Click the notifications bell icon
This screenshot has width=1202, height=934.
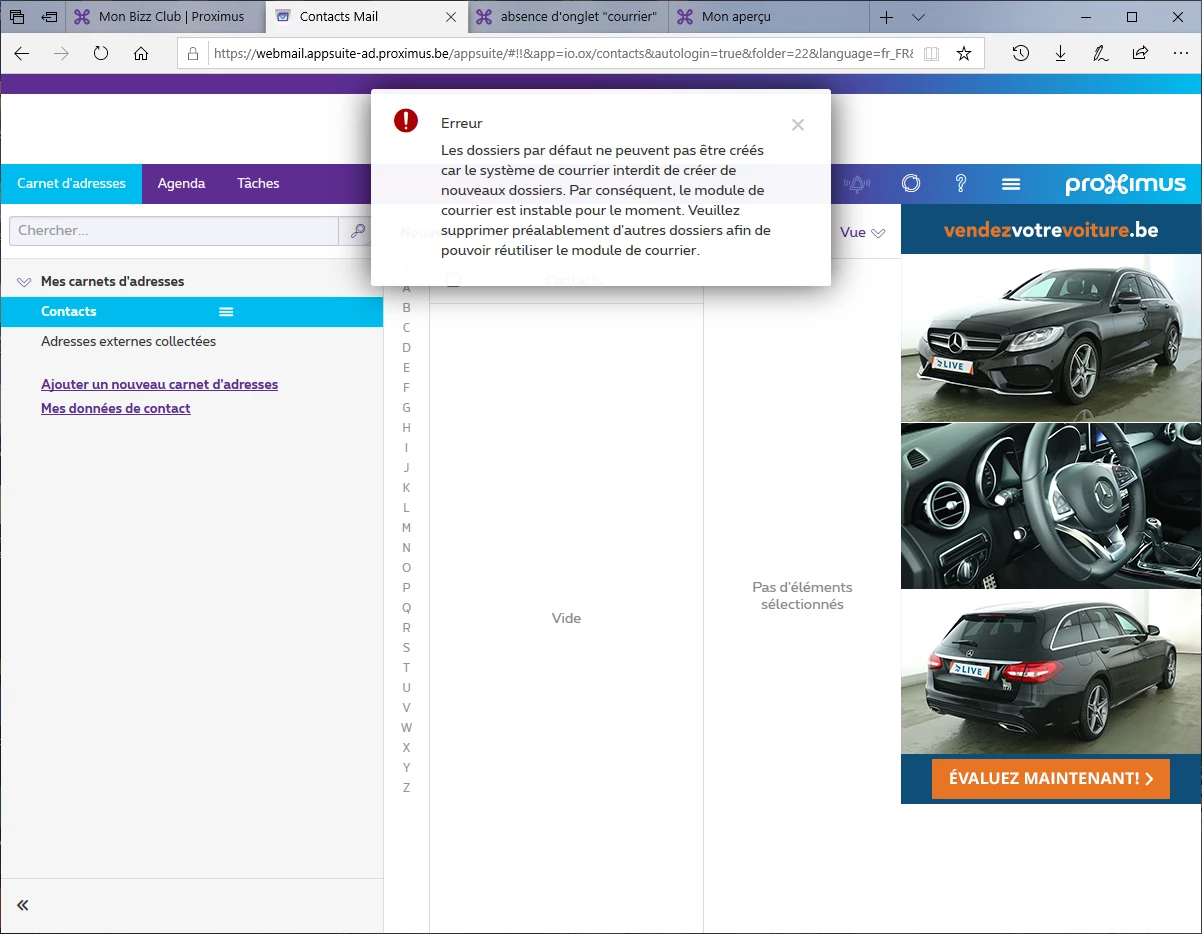[x=857, y=184]
